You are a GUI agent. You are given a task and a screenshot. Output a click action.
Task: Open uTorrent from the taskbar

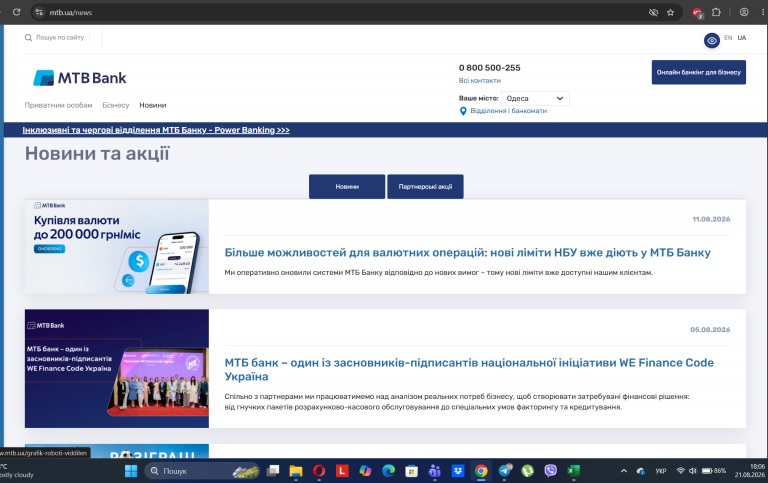528,471
